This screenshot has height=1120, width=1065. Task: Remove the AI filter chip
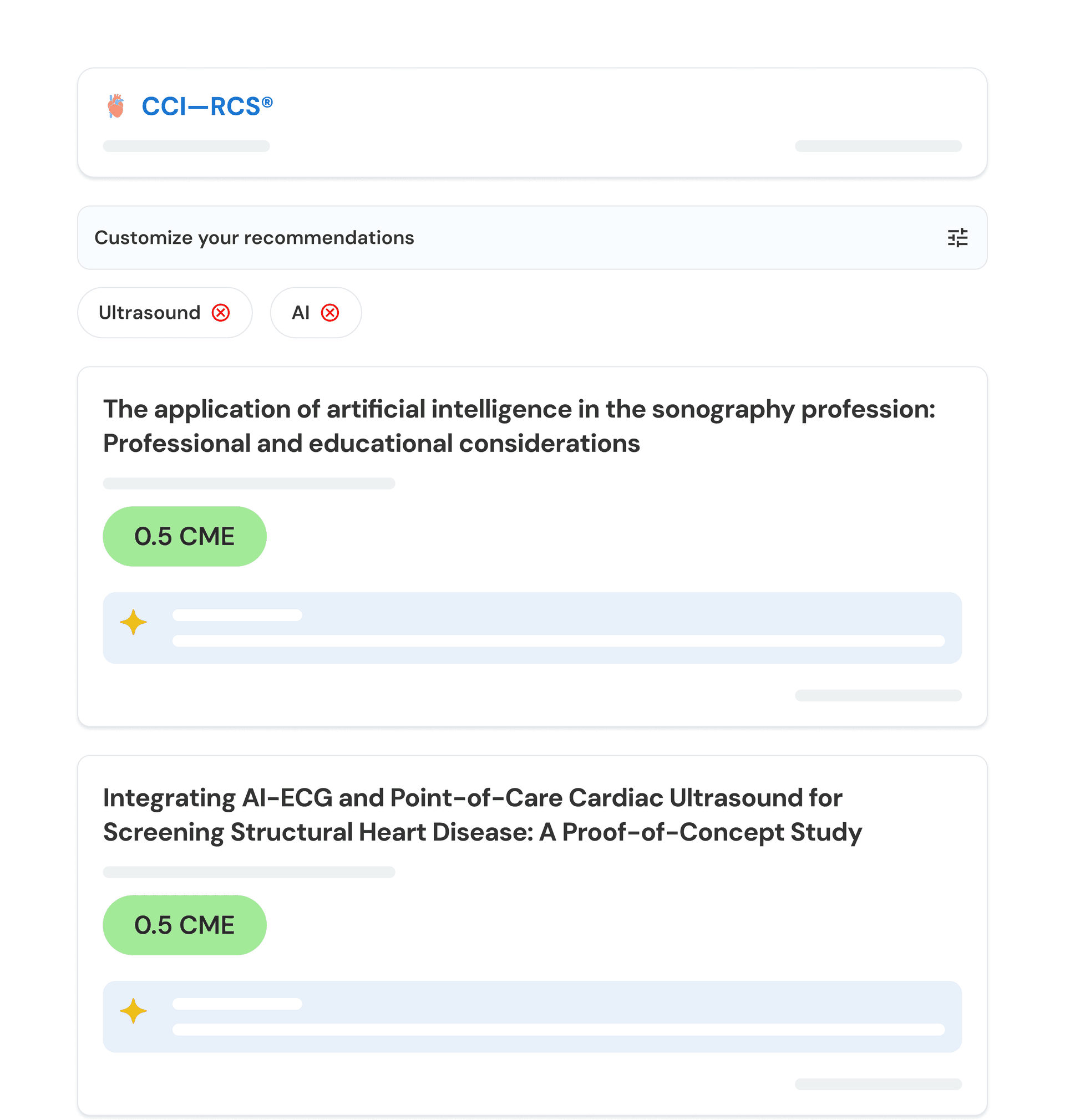[330, 313]
